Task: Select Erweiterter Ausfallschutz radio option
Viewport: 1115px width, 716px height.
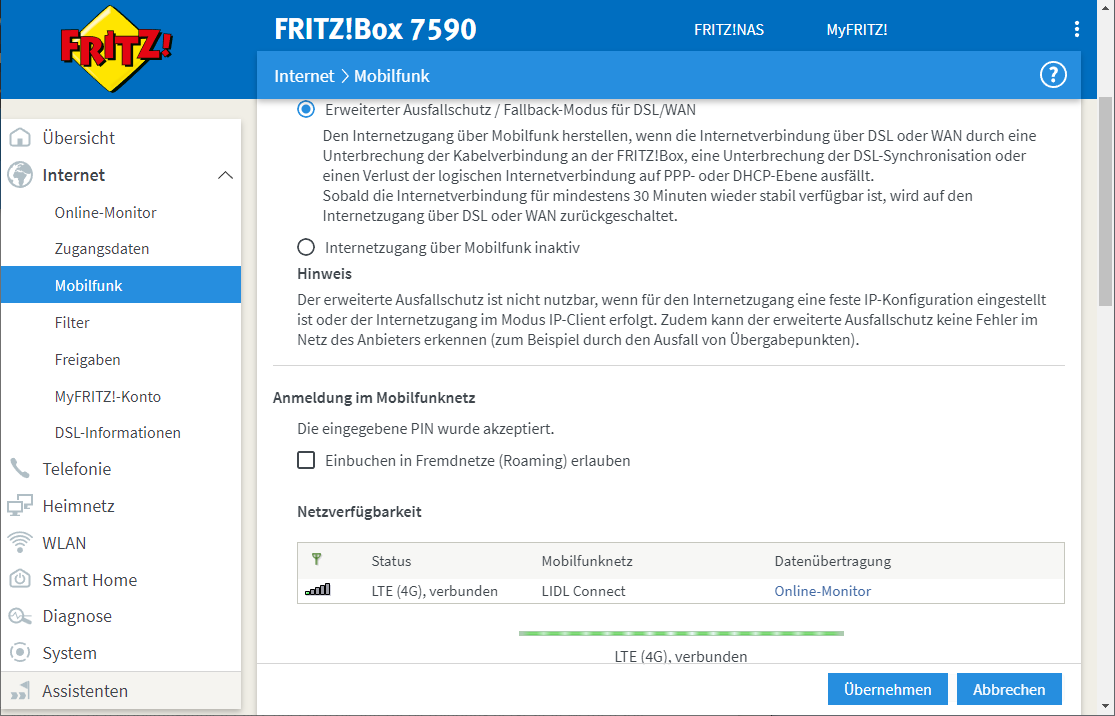Action: click(306, 109)
